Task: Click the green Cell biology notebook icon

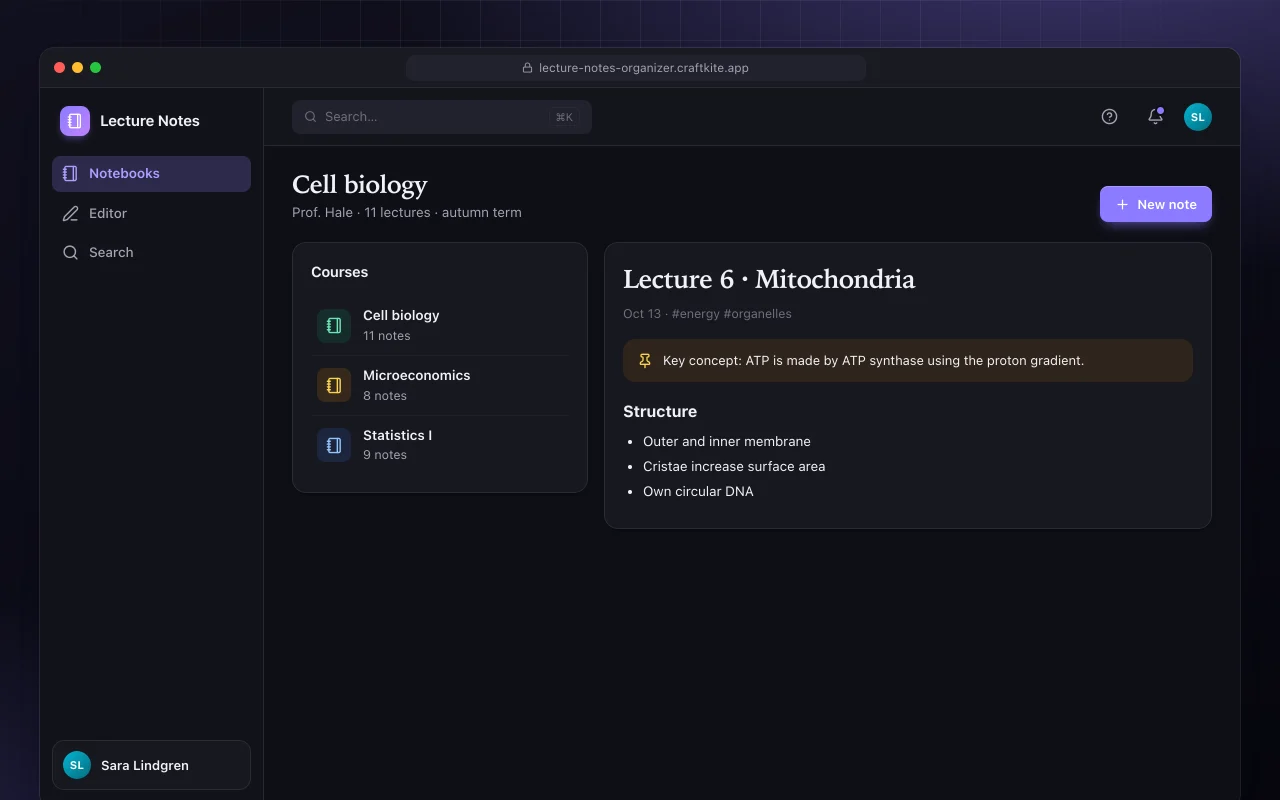Action: (x=334, y=325)
